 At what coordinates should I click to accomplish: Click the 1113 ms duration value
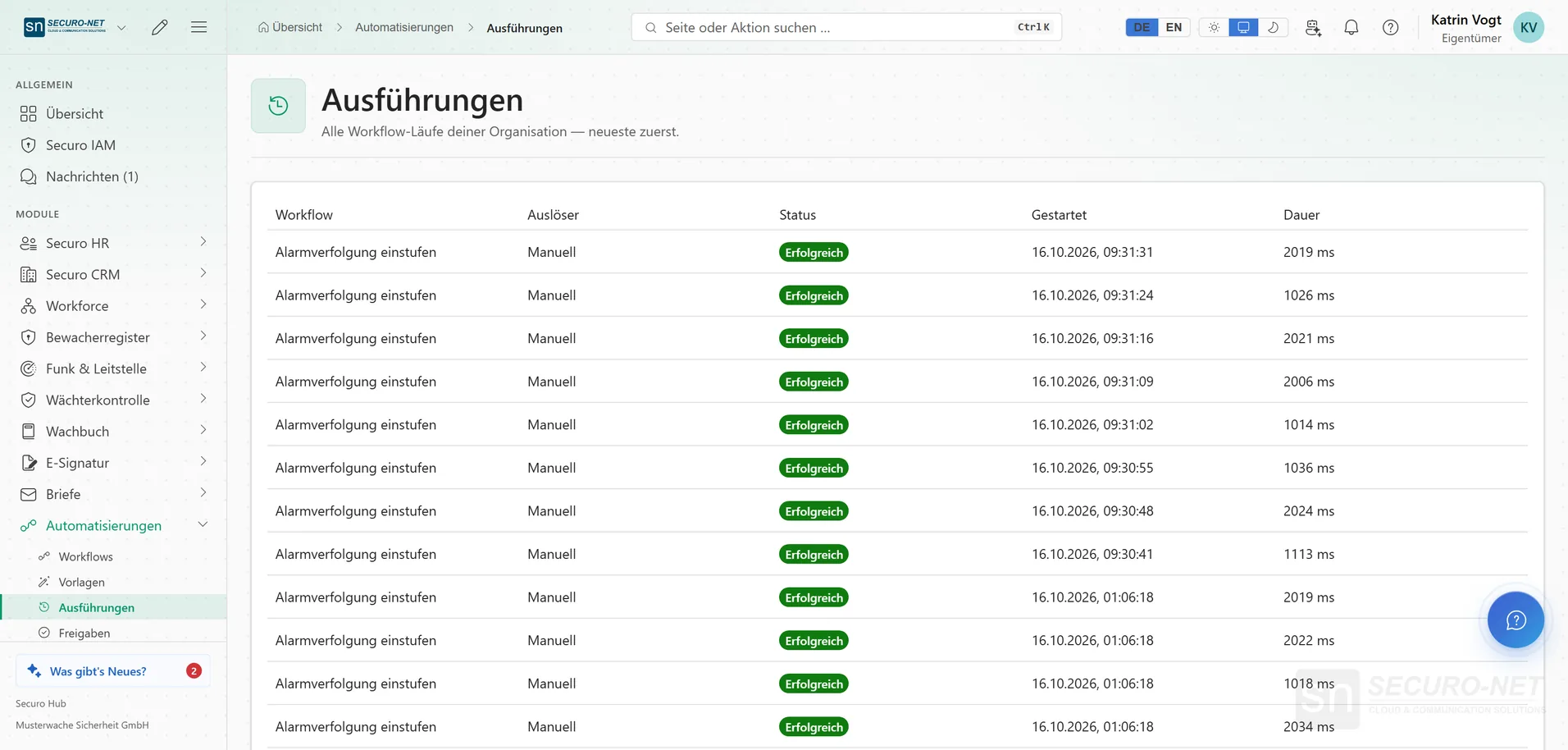(x=1309, y=554)
